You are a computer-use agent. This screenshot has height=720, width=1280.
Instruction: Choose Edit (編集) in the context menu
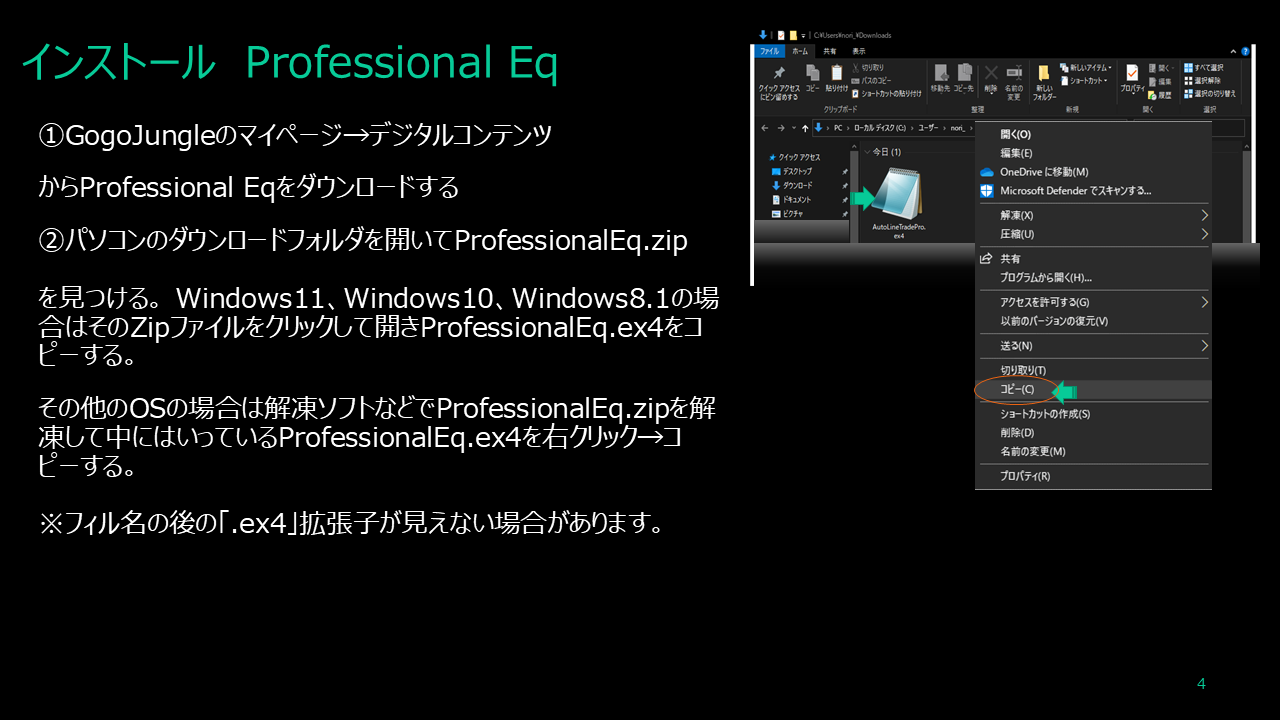point(1093,153)
